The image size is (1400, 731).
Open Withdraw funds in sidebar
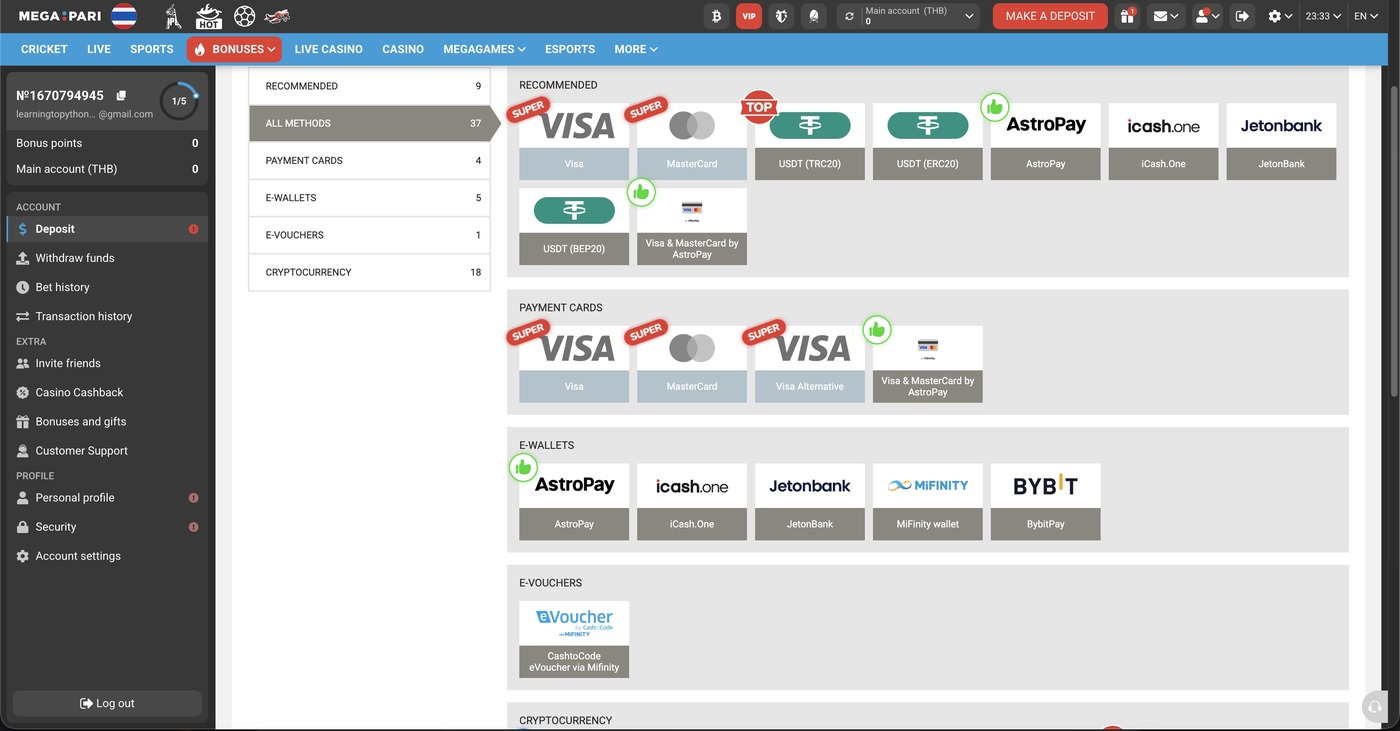(x=107, y=258)
